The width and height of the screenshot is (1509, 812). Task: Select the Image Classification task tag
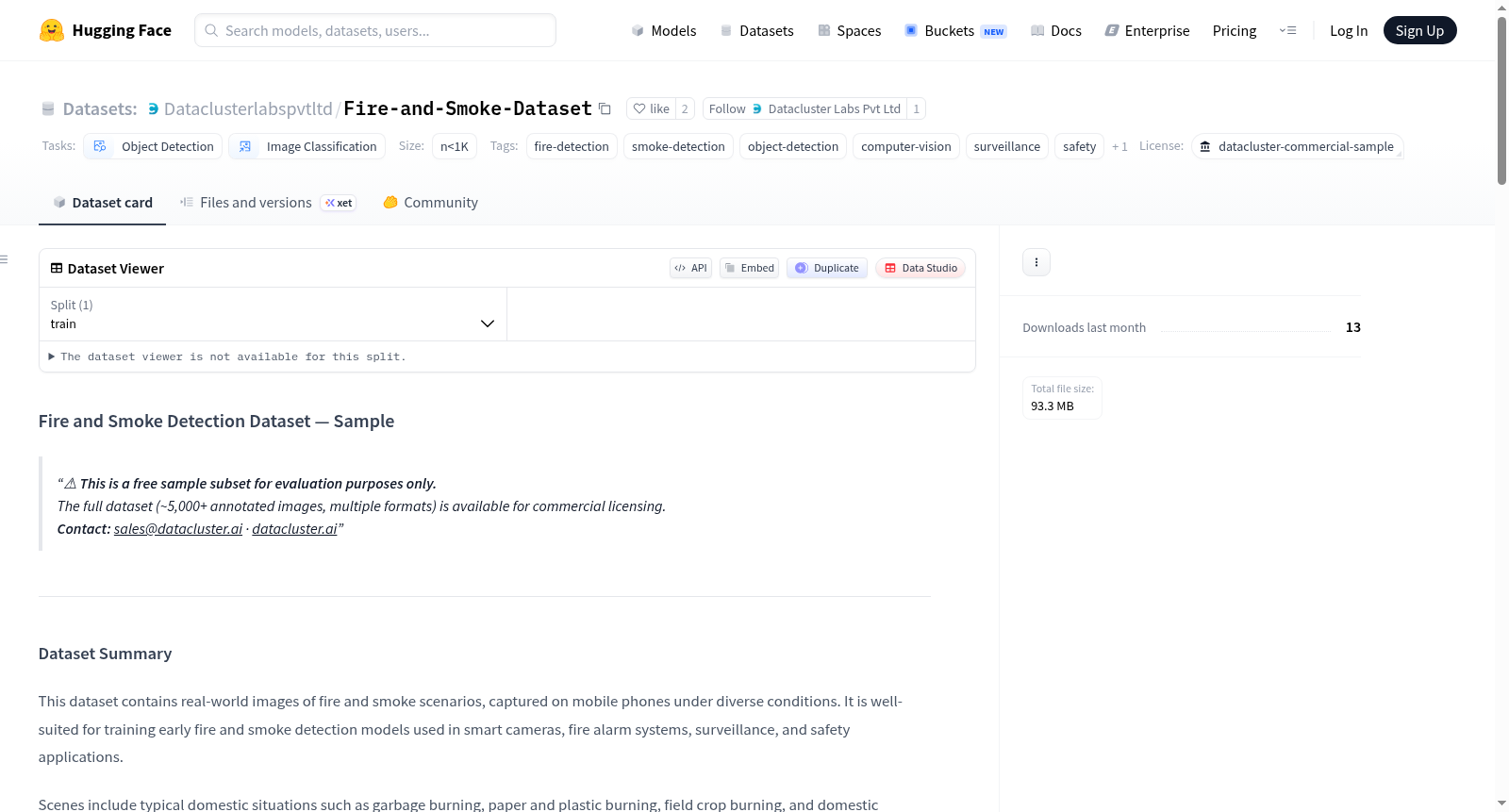click(307, 146)
